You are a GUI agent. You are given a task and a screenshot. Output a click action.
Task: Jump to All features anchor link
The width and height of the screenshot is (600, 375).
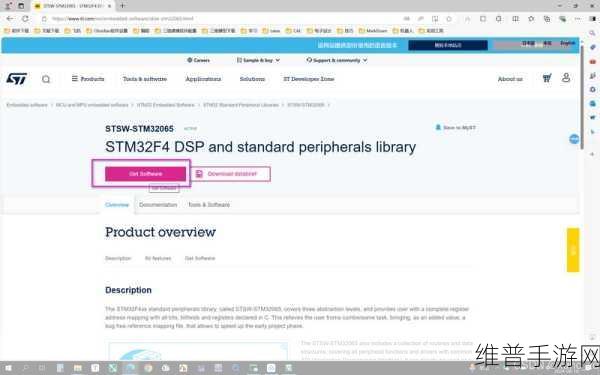pos(158,258)
